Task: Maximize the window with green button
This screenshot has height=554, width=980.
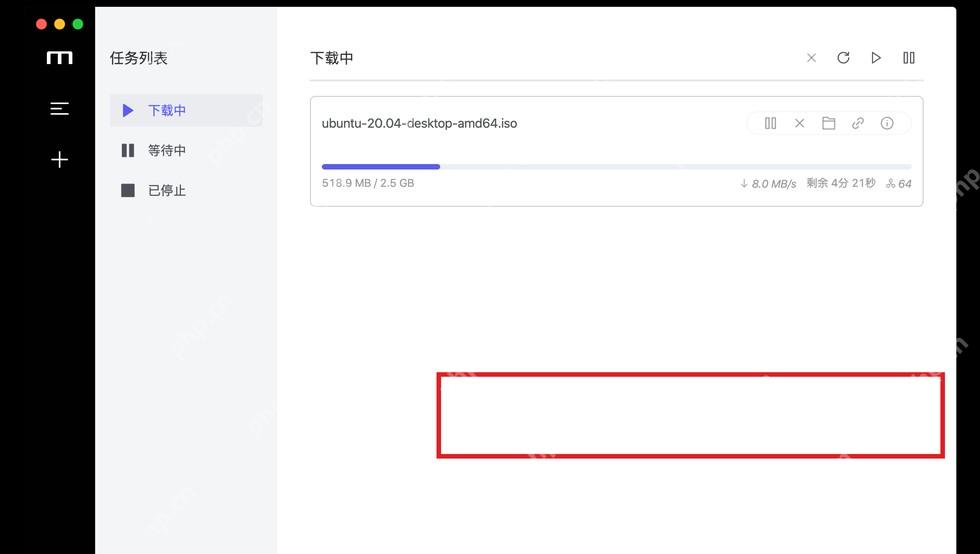Action: (78, 24)
